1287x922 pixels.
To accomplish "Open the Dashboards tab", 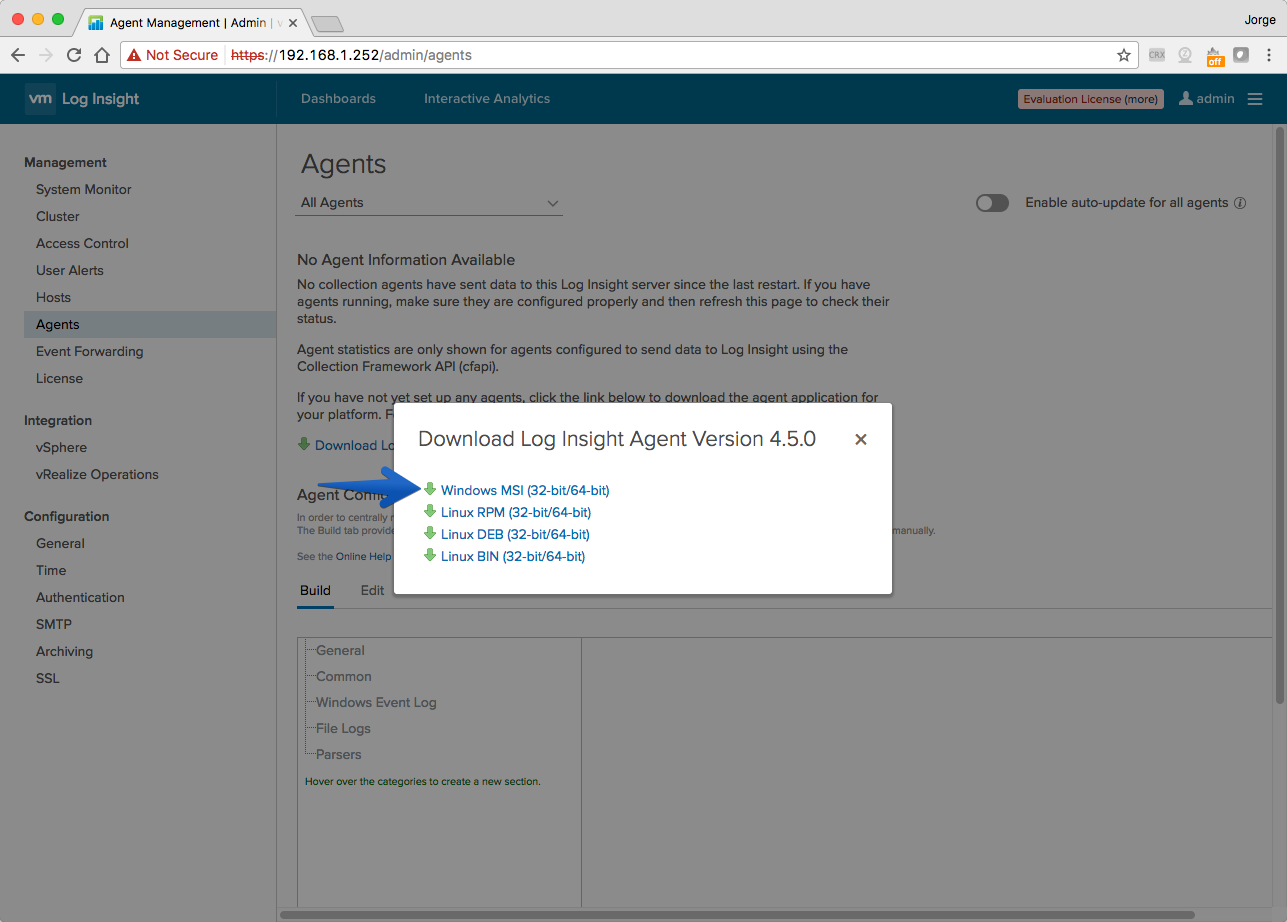I will click(x=338, y=99).
